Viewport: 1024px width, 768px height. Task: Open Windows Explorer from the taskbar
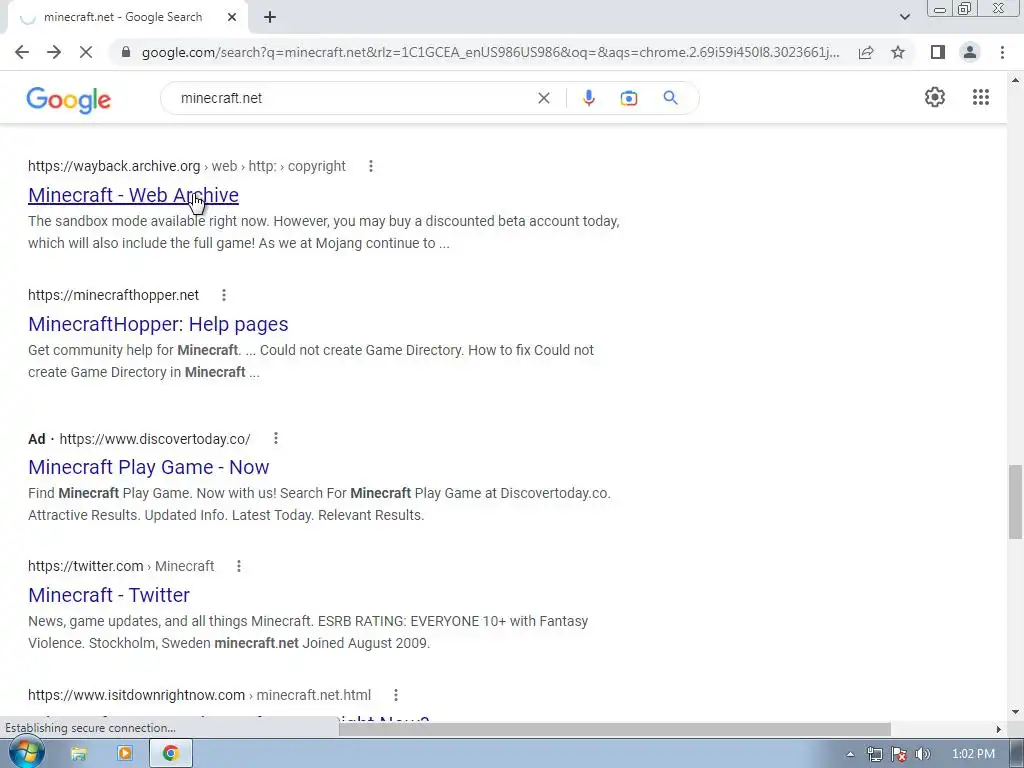click(78, 754)
